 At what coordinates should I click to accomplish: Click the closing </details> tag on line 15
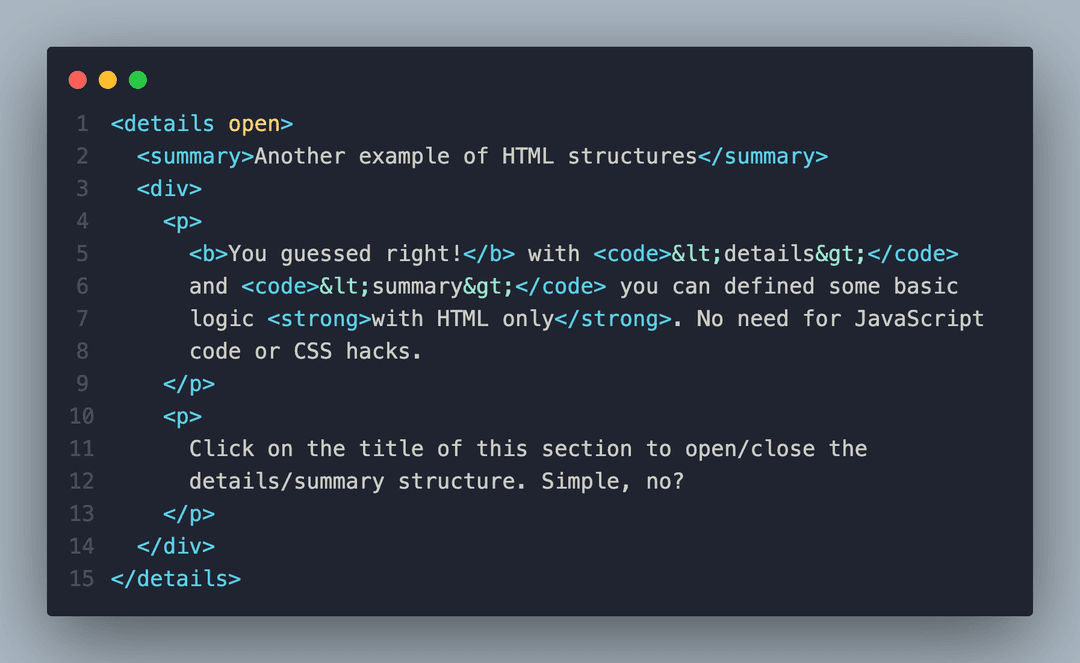tap(176, 578)
